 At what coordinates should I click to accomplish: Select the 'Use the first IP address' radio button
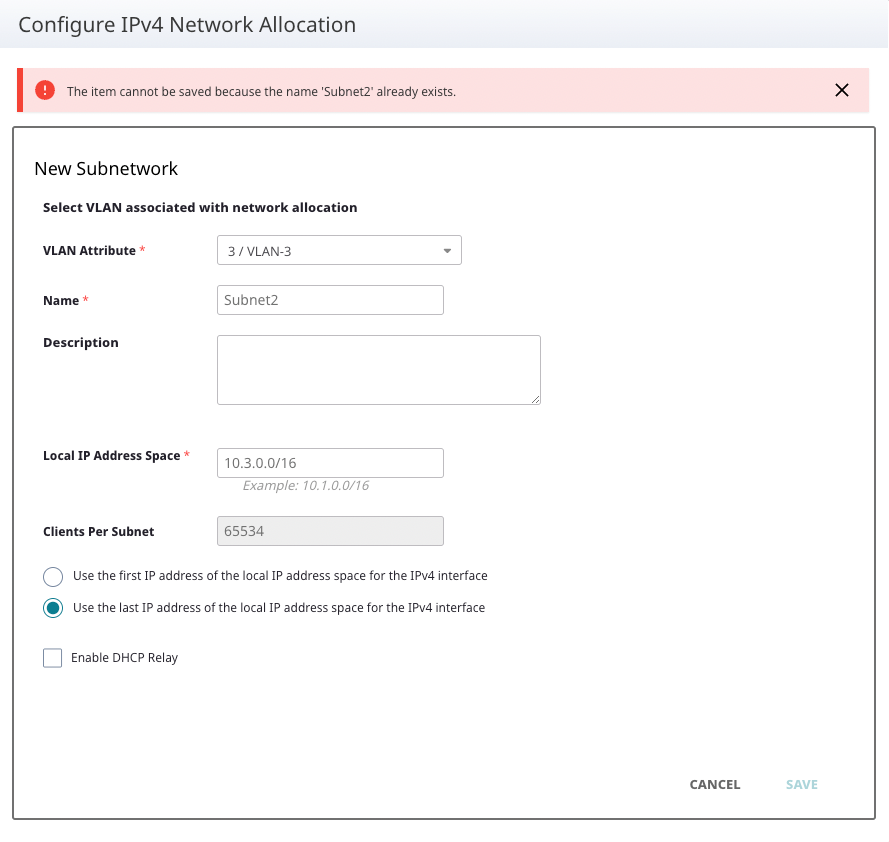53,577
